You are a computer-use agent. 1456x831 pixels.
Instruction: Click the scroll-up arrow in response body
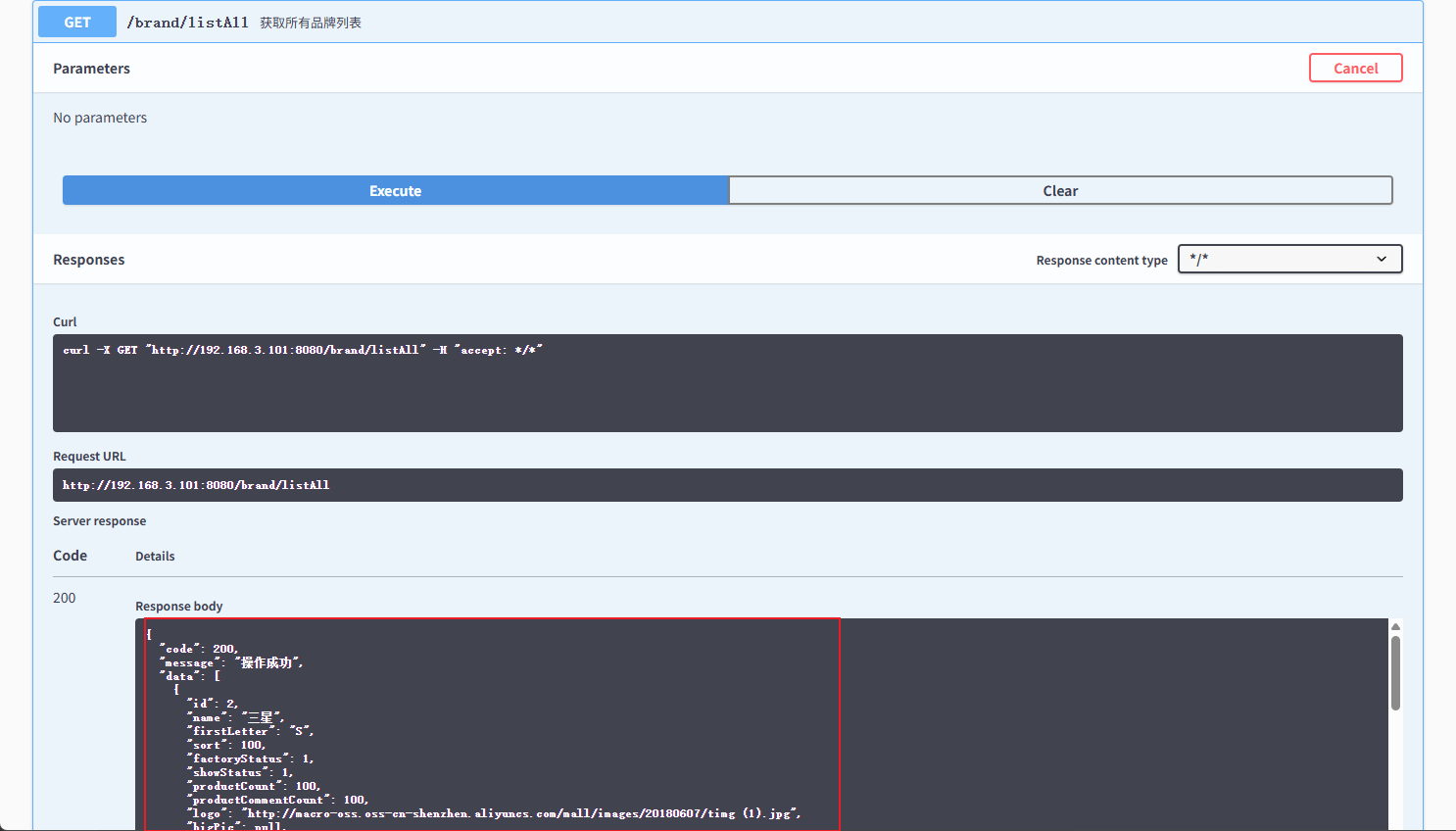pyautogui.click(x=1395, y=627)
